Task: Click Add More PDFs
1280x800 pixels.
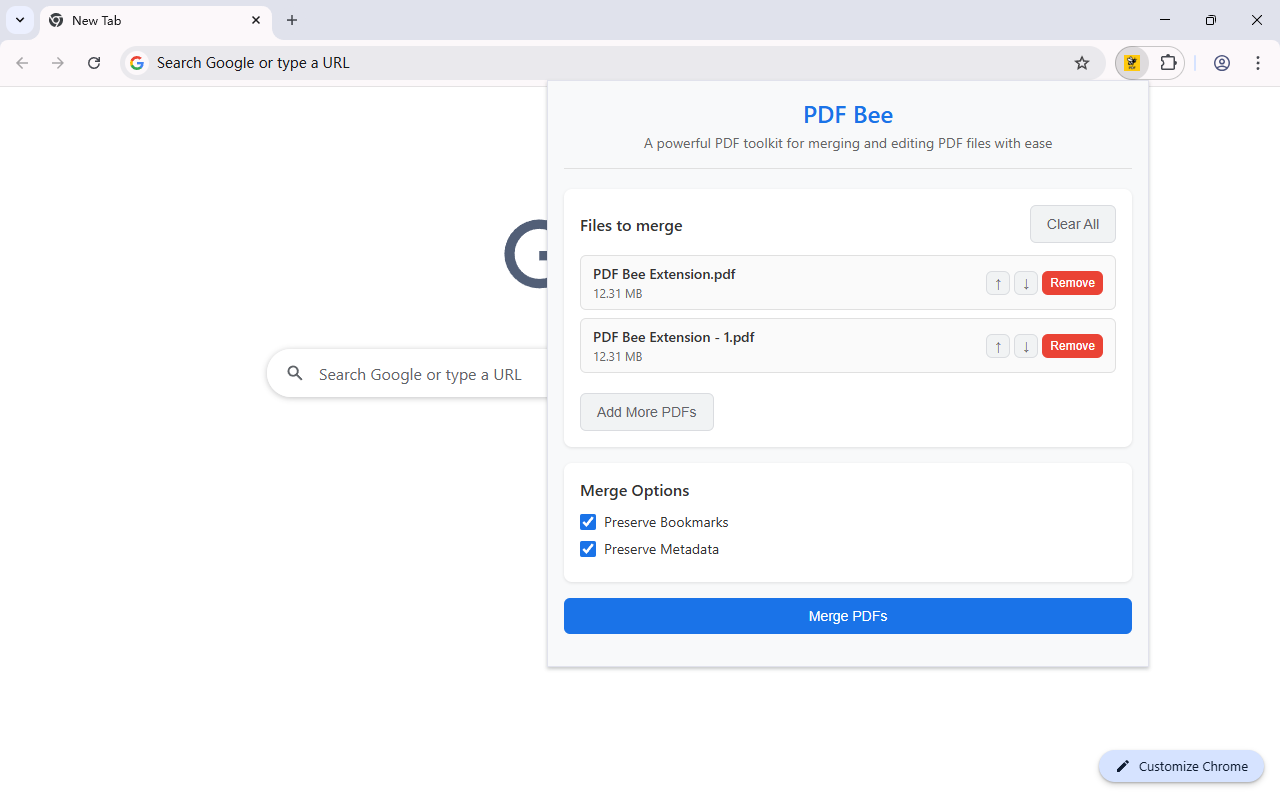Action: point(646,412)
